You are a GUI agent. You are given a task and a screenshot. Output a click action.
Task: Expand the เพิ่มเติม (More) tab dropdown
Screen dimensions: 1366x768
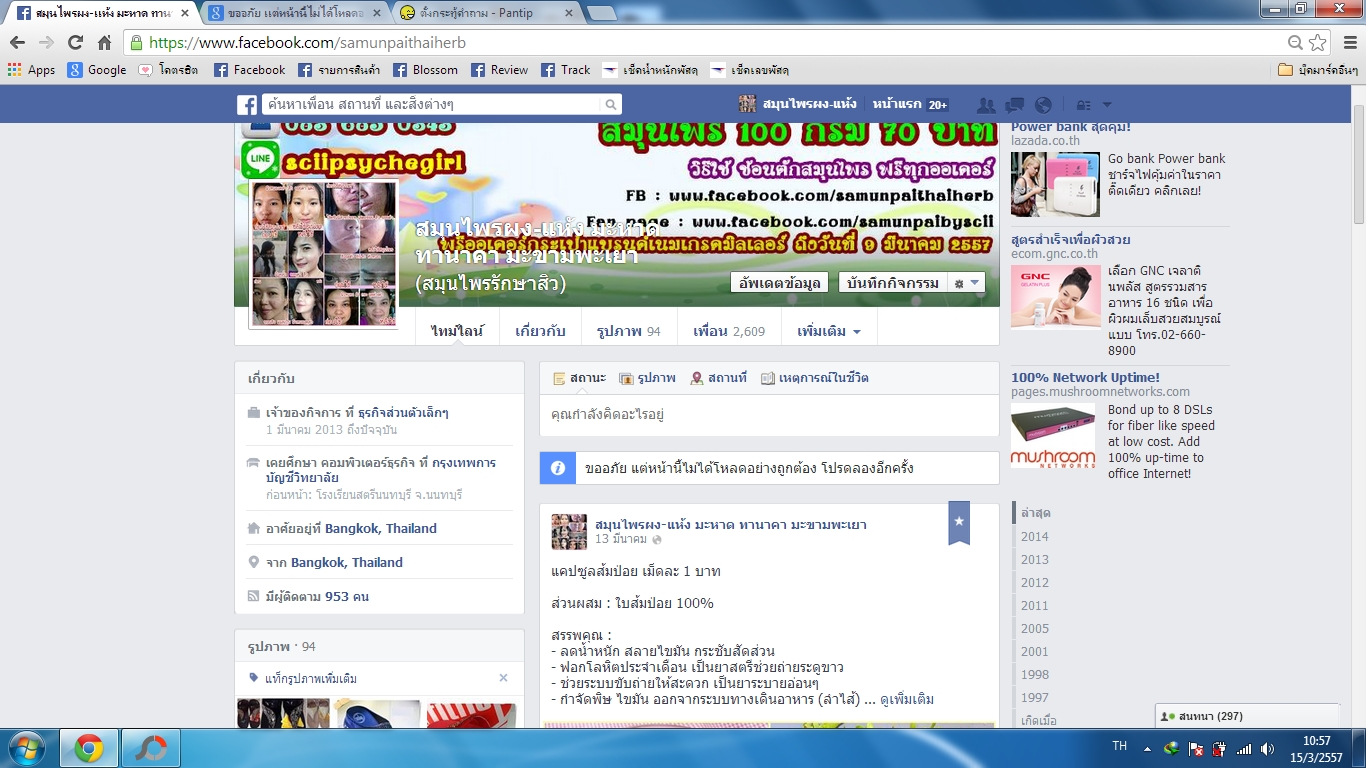[x=829, y=331]
